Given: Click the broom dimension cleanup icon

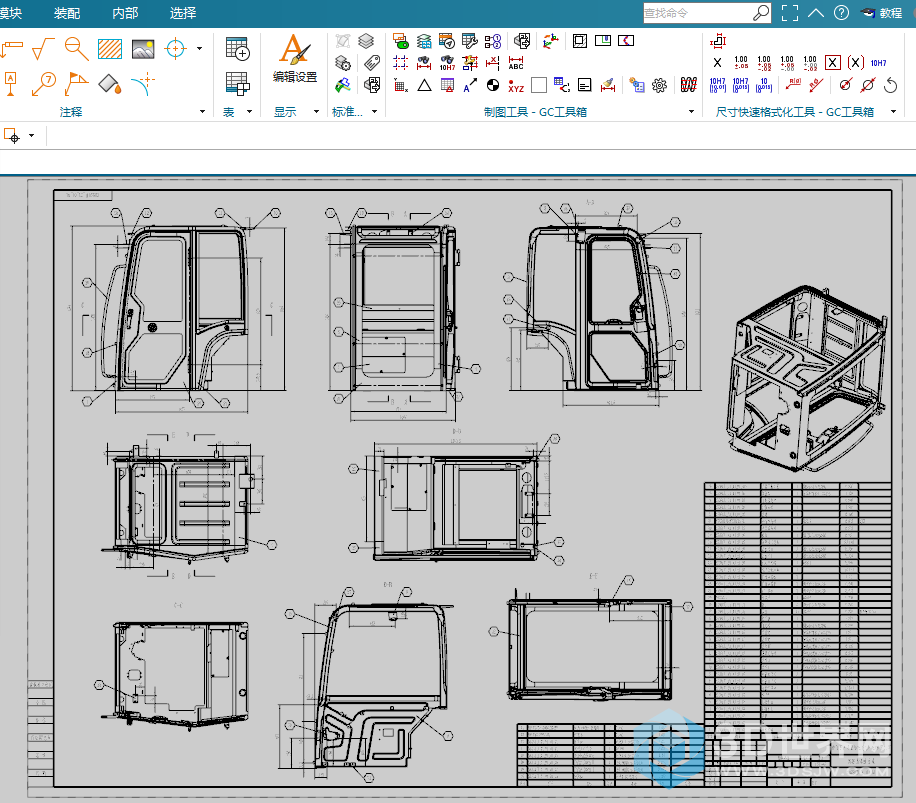Looking at the screenshot, I should click(608, 85).
